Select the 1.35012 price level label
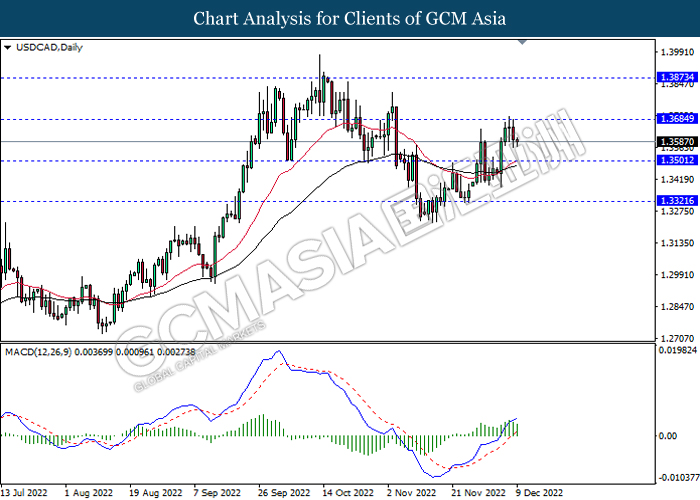Screen dimensions: 700x500 tap(677, 160)
